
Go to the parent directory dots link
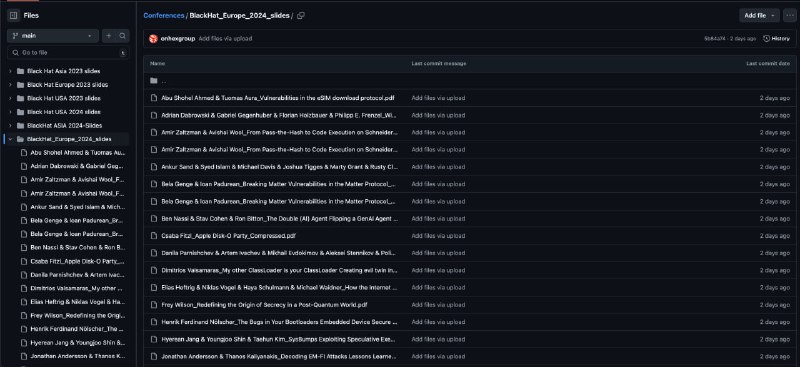pos(164,81)
